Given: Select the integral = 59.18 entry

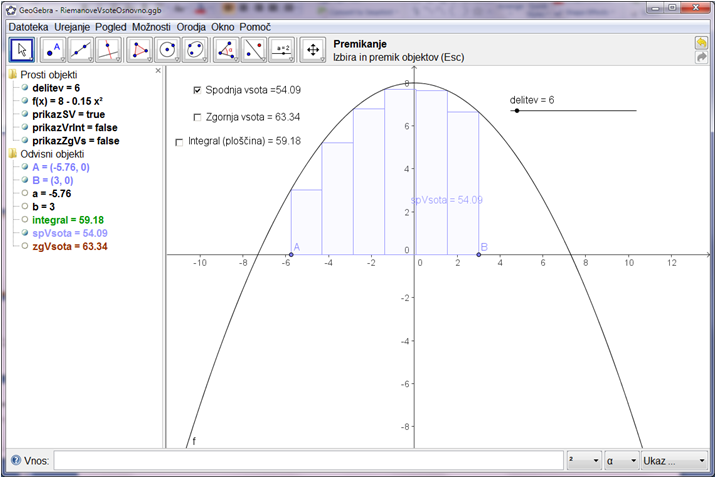Looking at the screenshot, I should (68, 220).
